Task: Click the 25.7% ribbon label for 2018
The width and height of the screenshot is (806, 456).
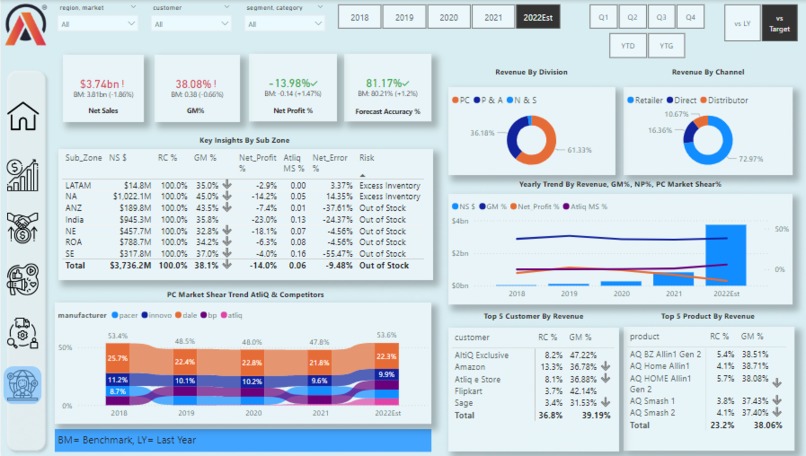Action: tap(118, 358)
